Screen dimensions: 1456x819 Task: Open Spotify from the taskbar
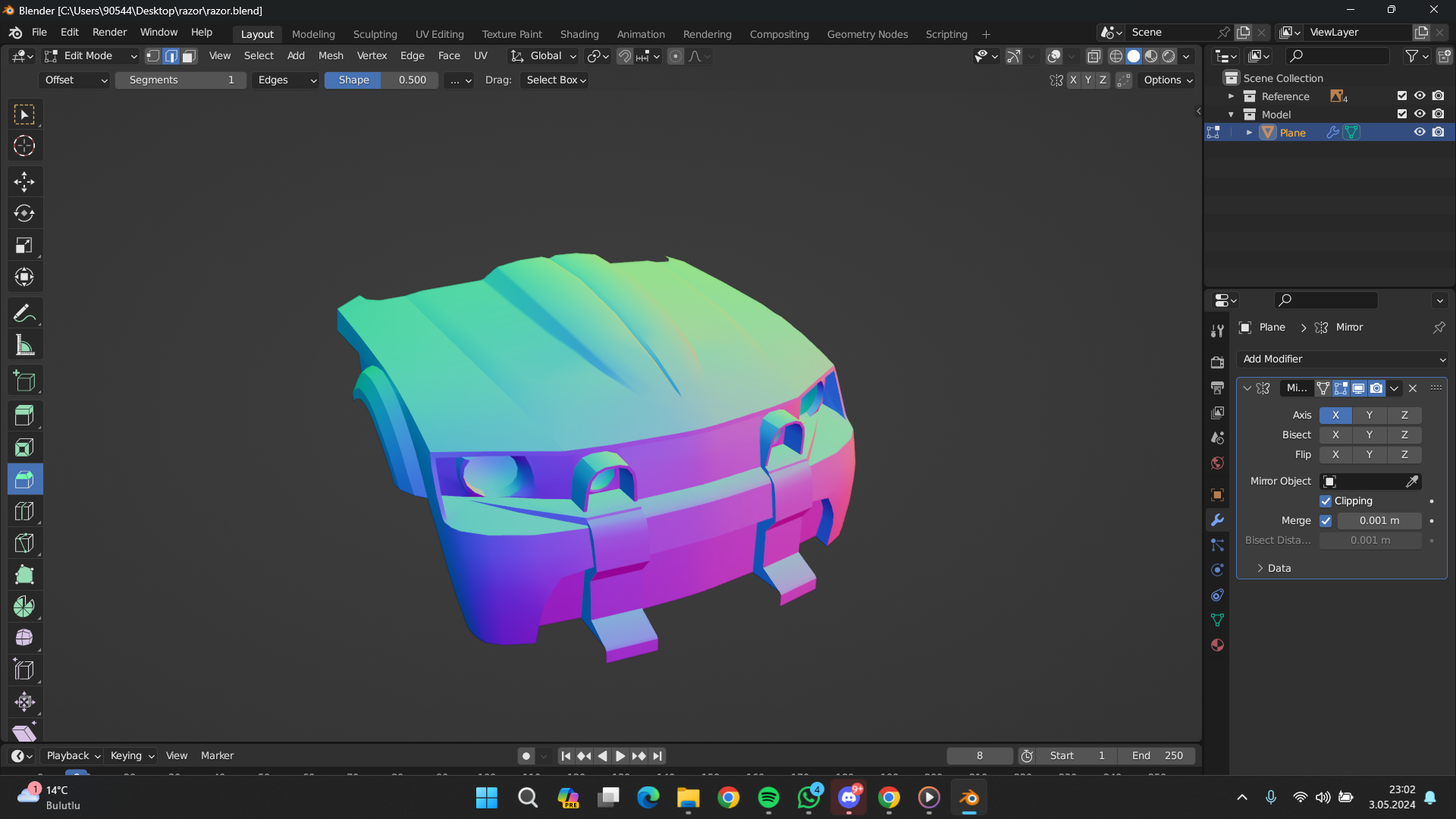point(768,798)
